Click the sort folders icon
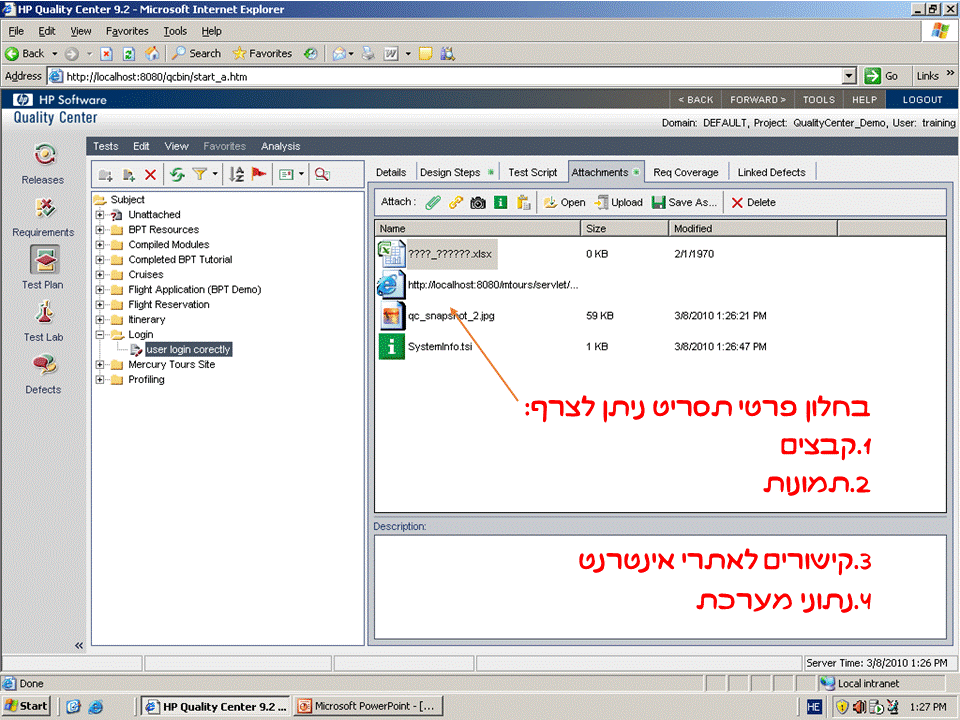Screen dimensions: 960x720 236,174
